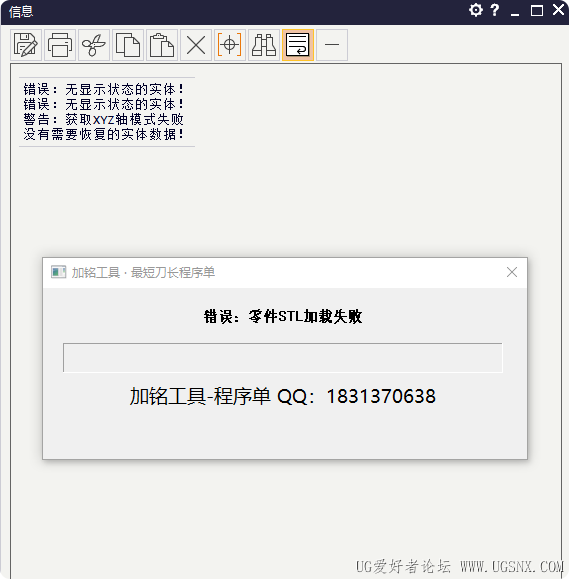The width and height of the screenshot is (569, 579).
Task: Open help question mark in title bar
Action: [x=495, y=10]
